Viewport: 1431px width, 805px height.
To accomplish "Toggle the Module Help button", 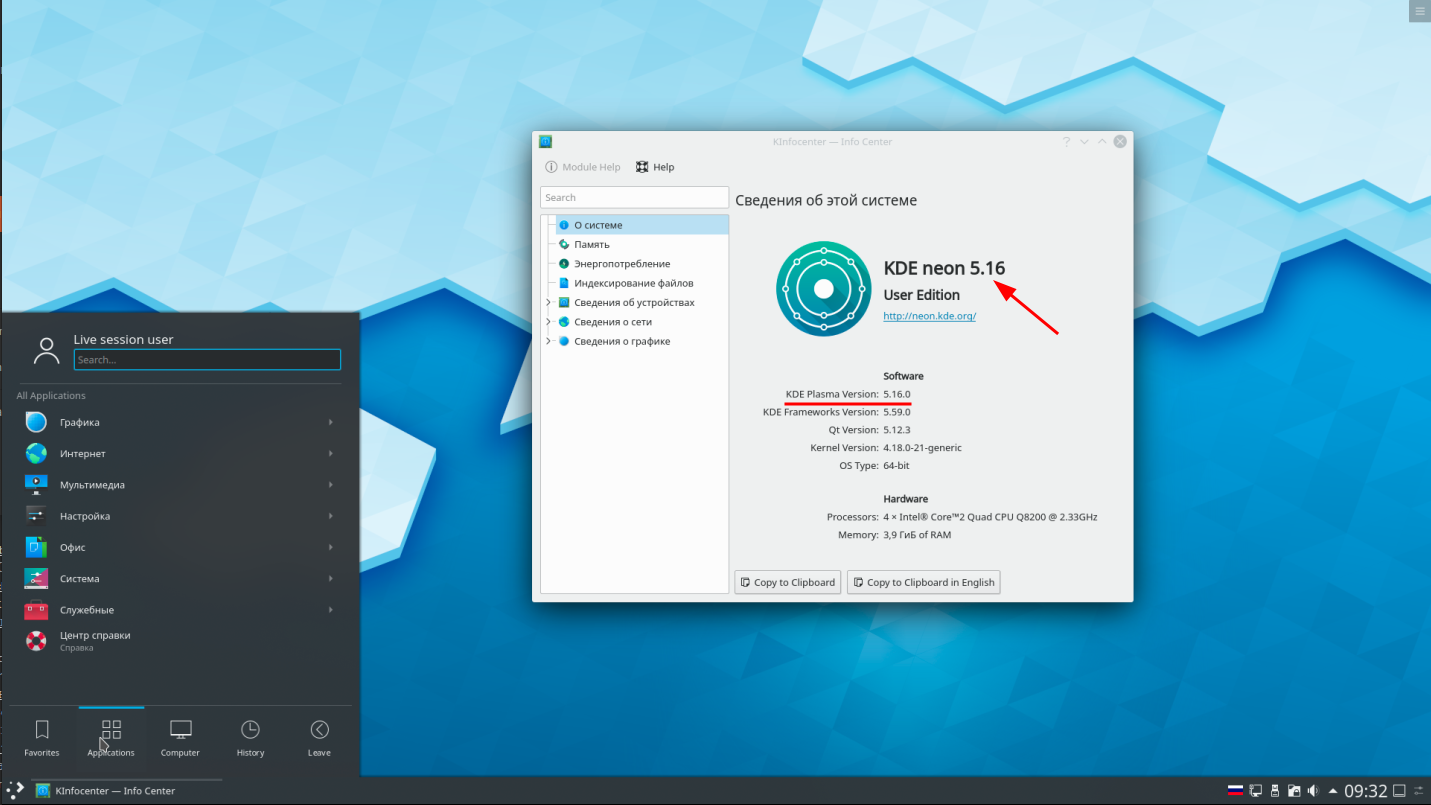I will coord(582,167).
